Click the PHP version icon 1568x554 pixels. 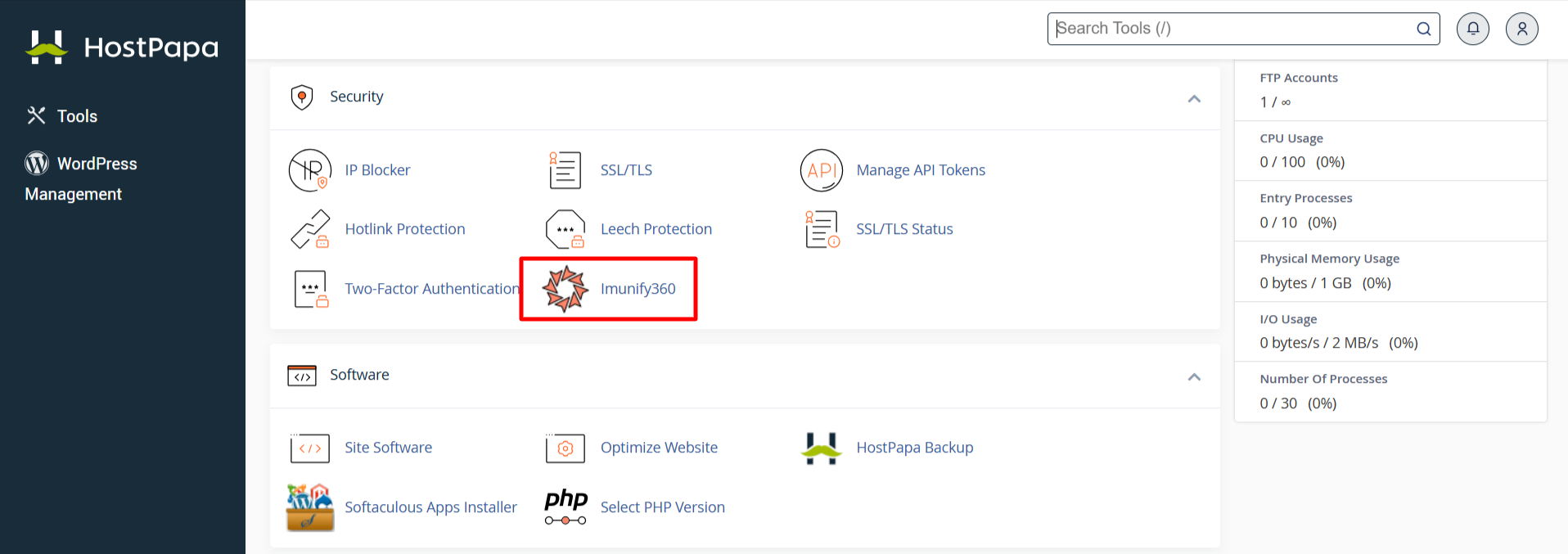[x=565, y=507]
